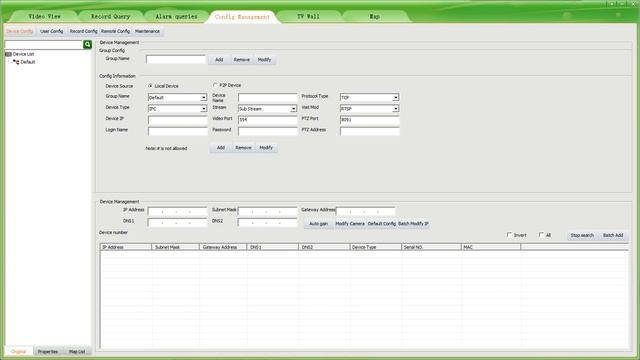
Task: Focus the Gateway Address input field
Action: point(366,211)
